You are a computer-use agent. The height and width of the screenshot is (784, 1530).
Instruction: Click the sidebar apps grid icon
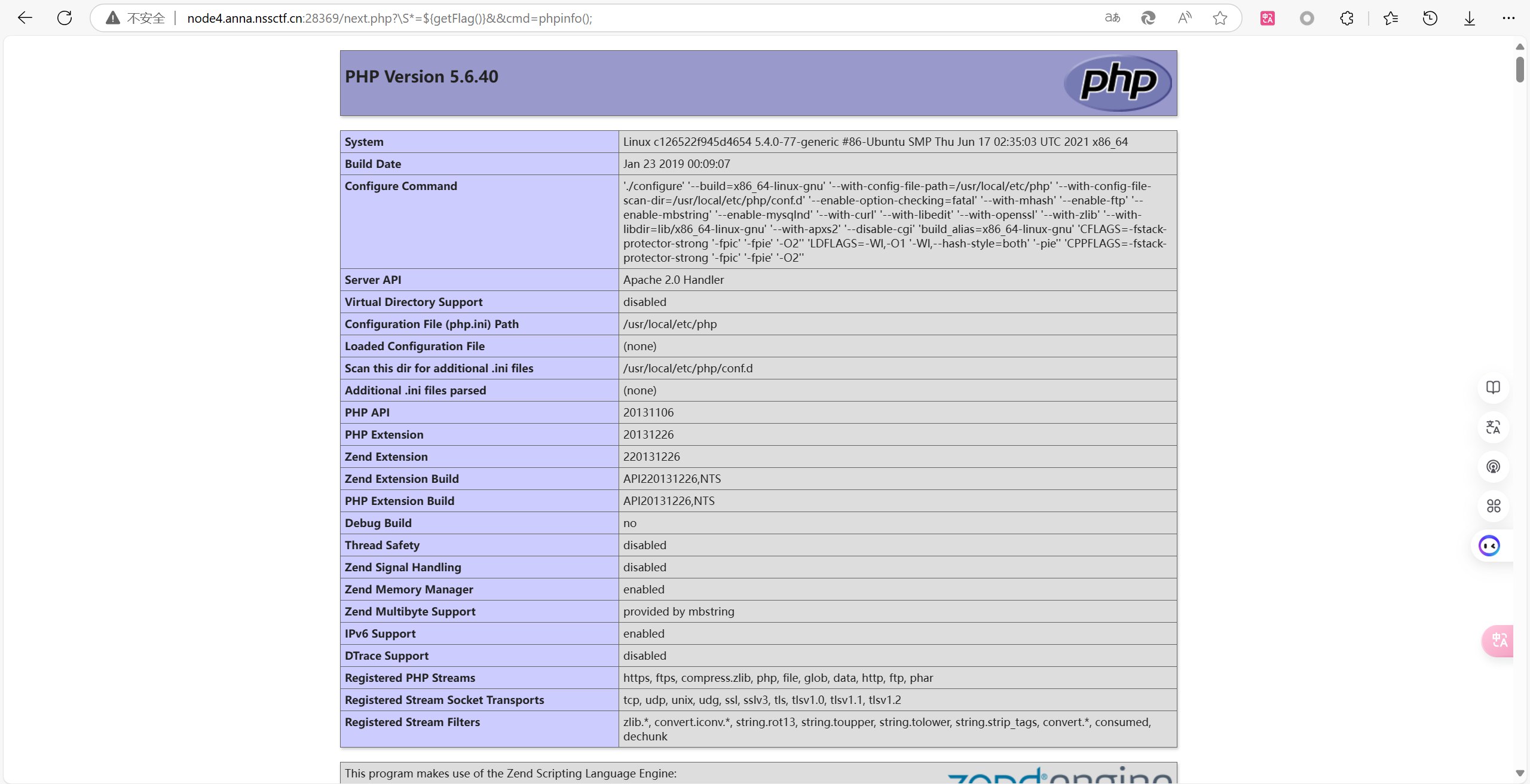(x=1493, y=506)
